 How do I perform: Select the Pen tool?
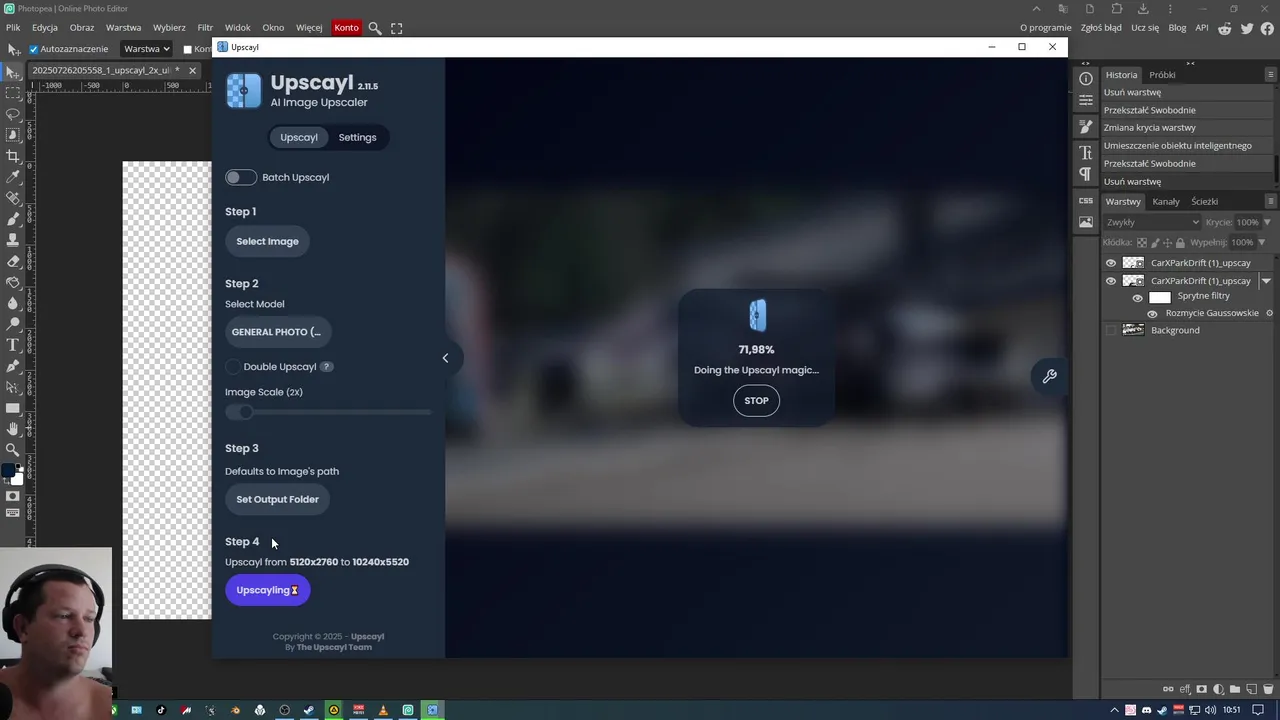13,367
